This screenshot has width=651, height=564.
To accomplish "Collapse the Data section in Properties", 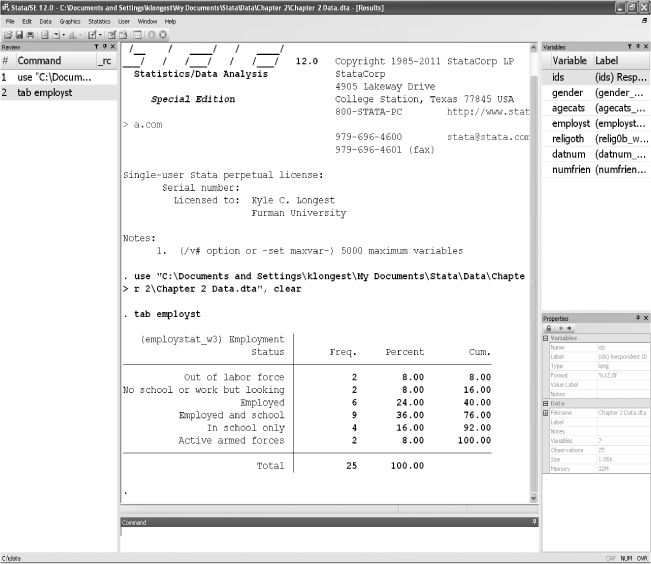I will pyautogui.click(x=545, y=403).
